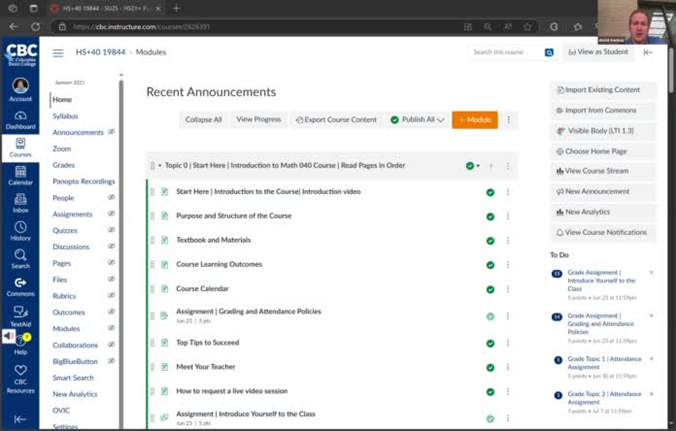Screen dimensions: 676x431
Task: Toggle publish status of Purpose and Structure
Action: pos(490,216)
